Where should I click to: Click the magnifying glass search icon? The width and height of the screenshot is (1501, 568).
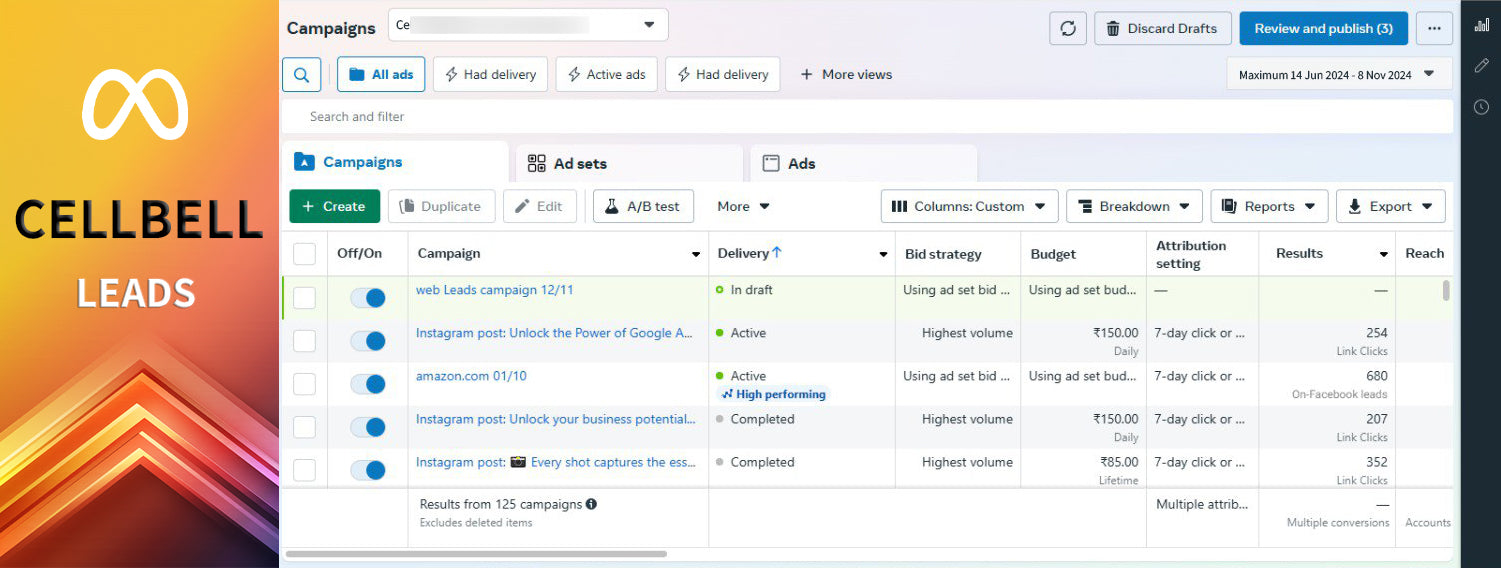[301, 74]
